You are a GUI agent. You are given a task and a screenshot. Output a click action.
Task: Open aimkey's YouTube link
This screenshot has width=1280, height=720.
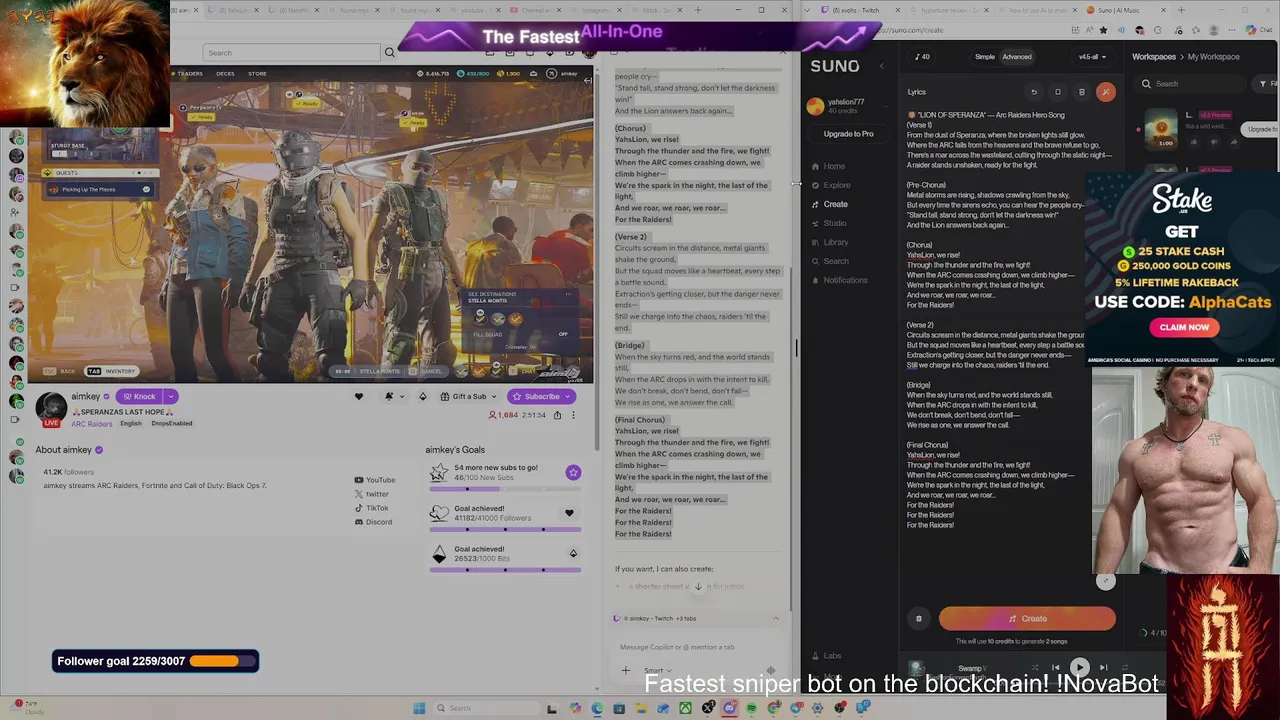(375, 480)
